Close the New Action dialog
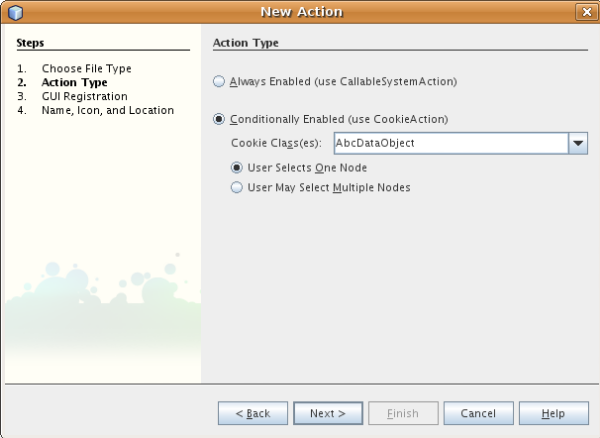The height and width of the screenshot is (438, 600). [x=586, y=12]
